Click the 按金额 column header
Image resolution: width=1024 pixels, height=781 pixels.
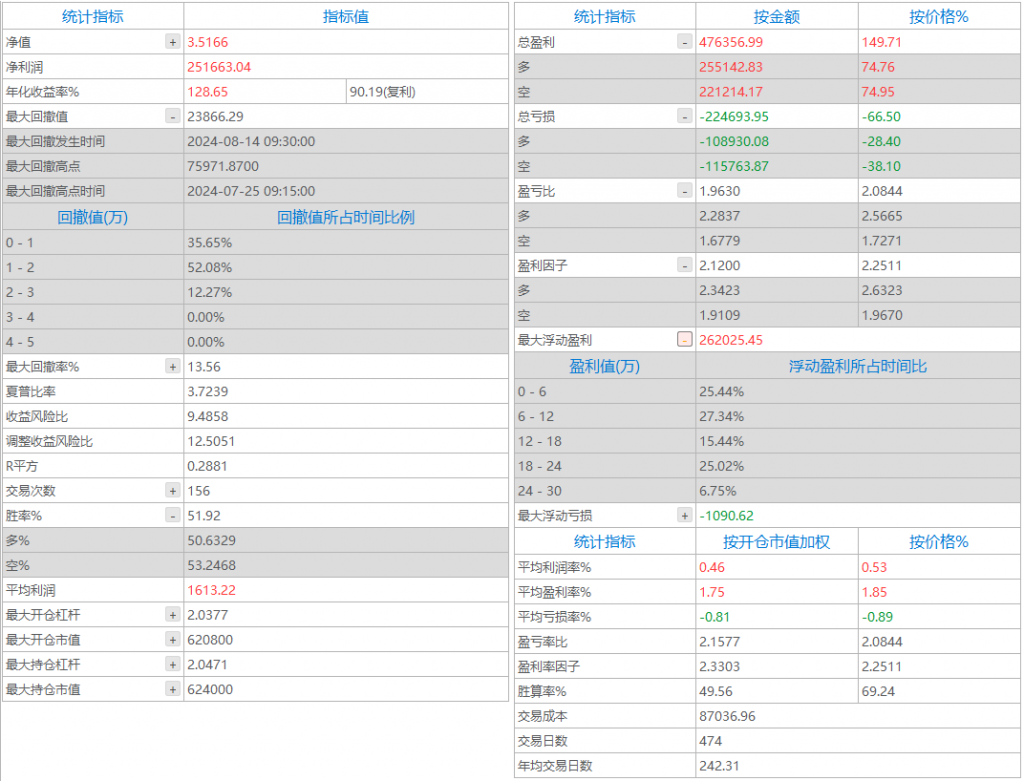coord(776,17)
